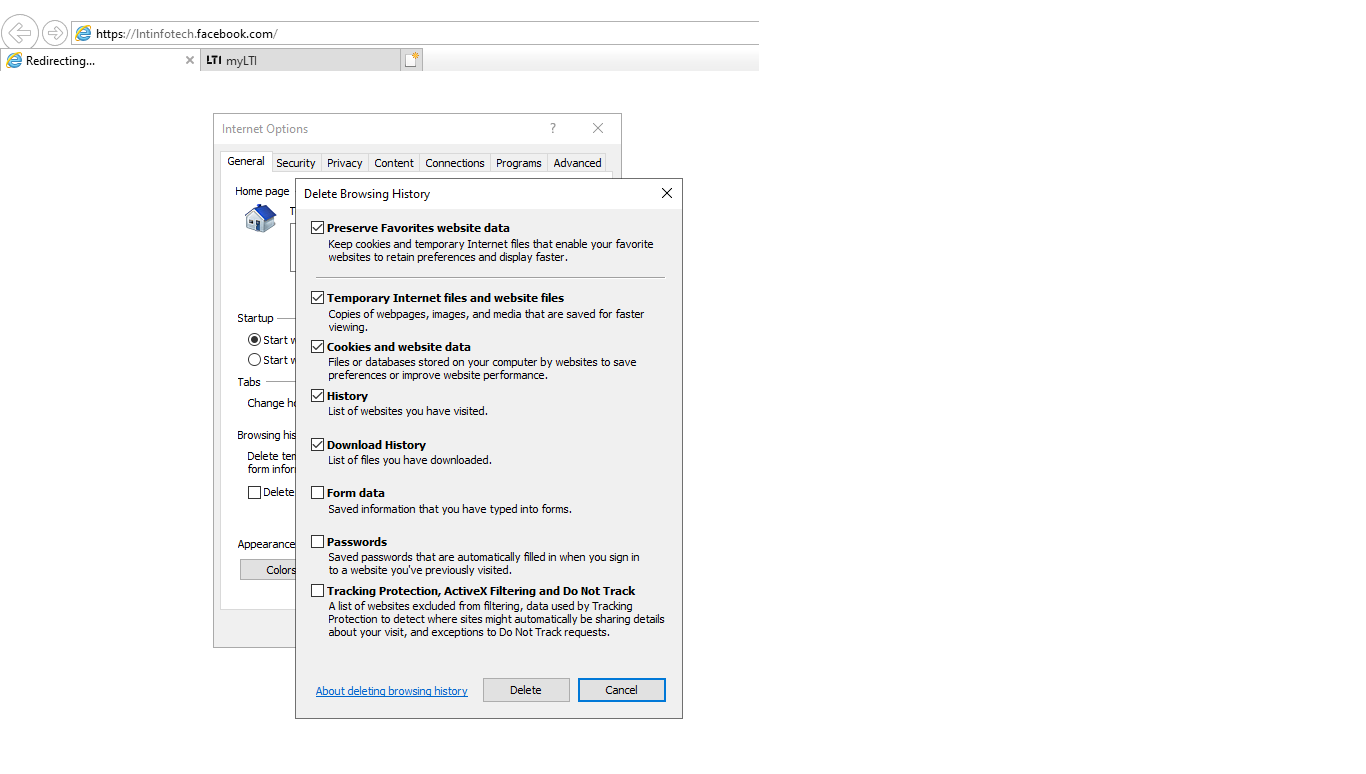Image resolution: width=1366 pixels, height=774 pixels.
Task: Switch to the Advanced tab
Action: point(578,163)
